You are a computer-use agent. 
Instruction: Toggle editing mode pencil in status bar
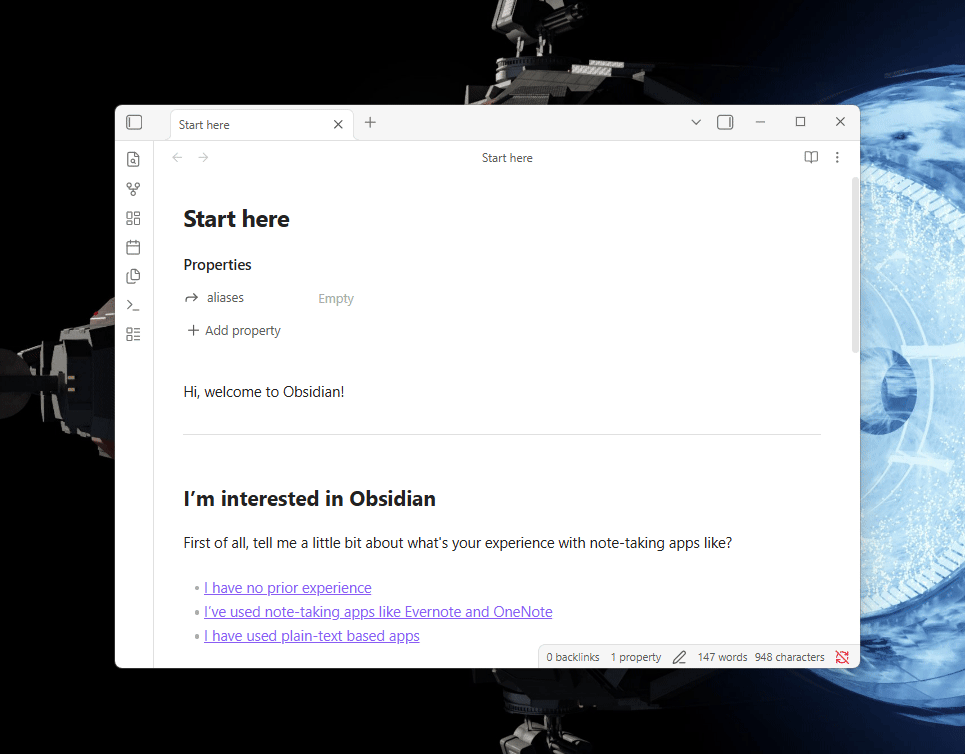[680, 657]
